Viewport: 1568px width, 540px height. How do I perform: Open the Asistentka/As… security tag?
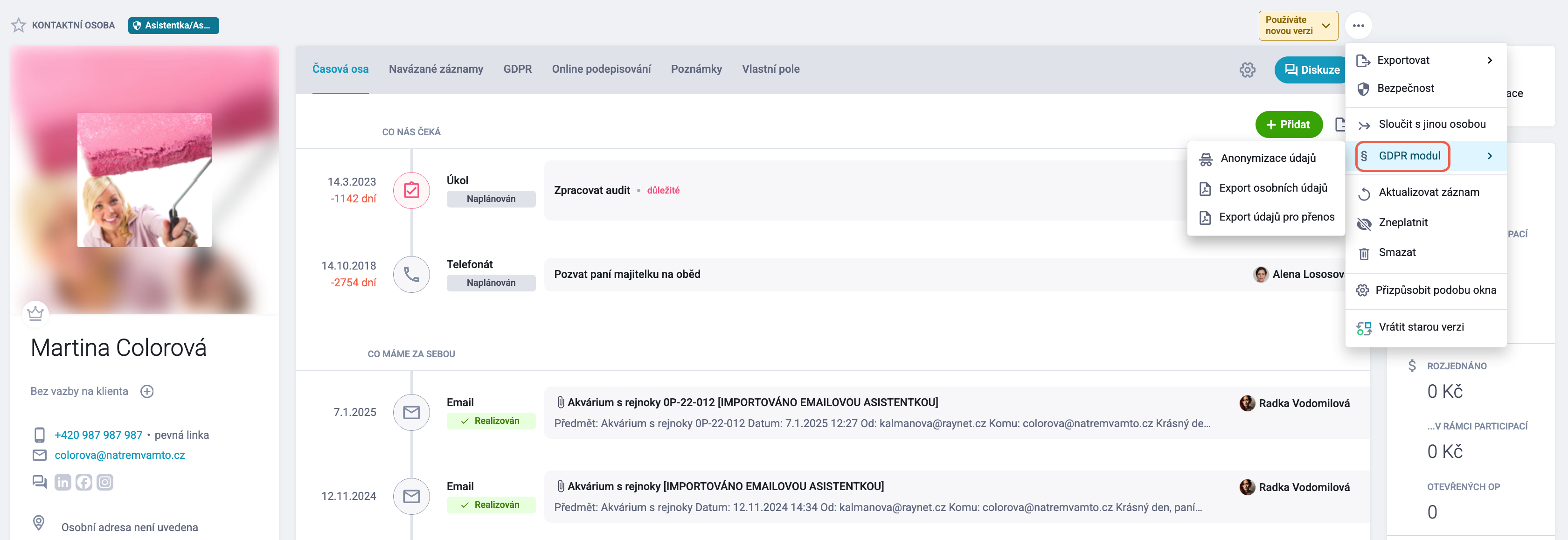173,26
